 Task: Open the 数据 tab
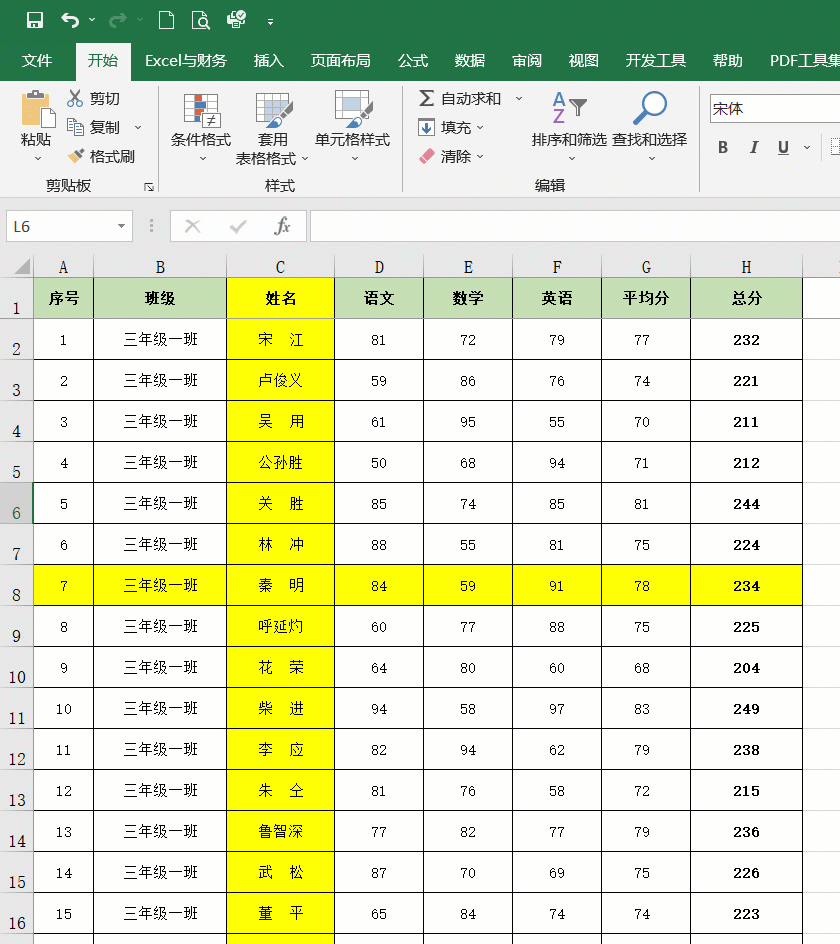[470, 61]
